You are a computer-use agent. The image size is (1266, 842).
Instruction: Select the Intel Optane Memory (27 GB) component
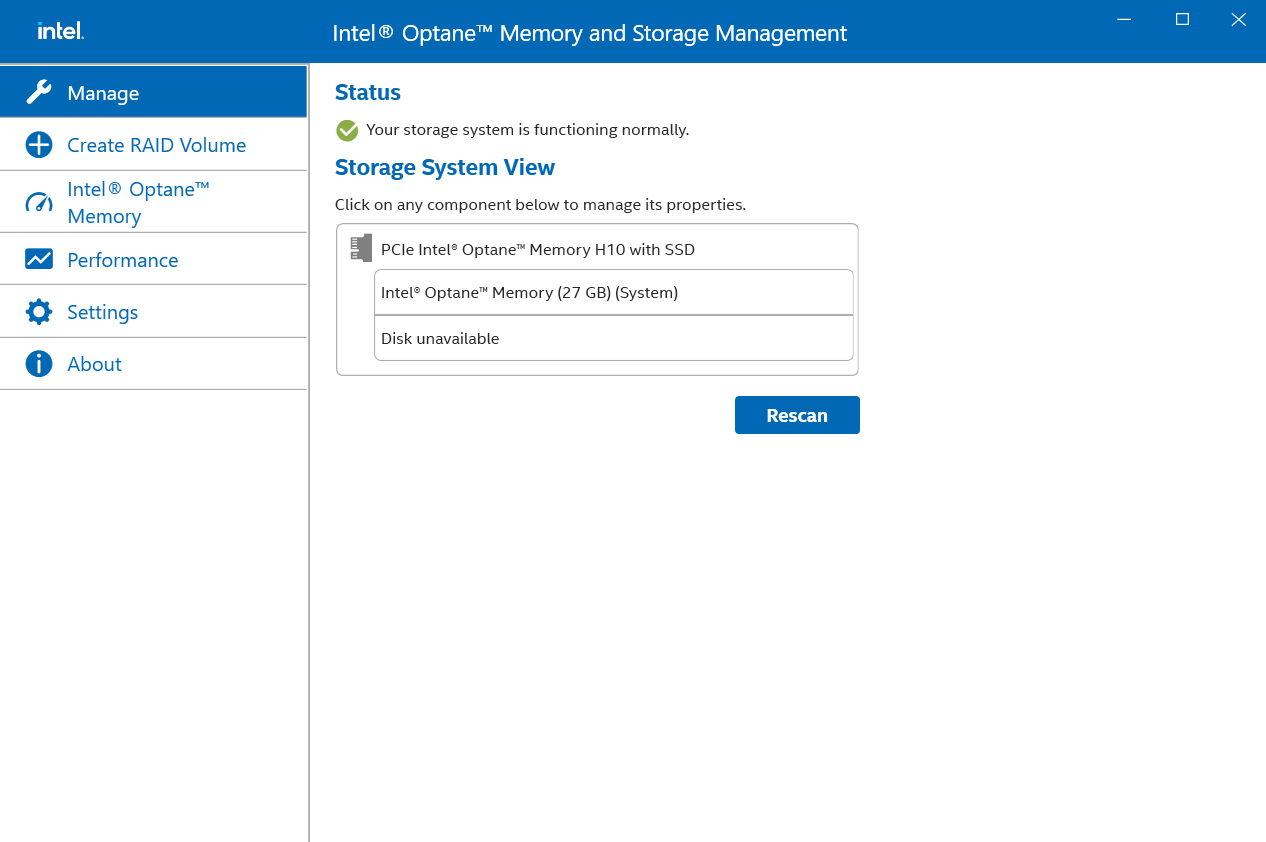[613, 292]
